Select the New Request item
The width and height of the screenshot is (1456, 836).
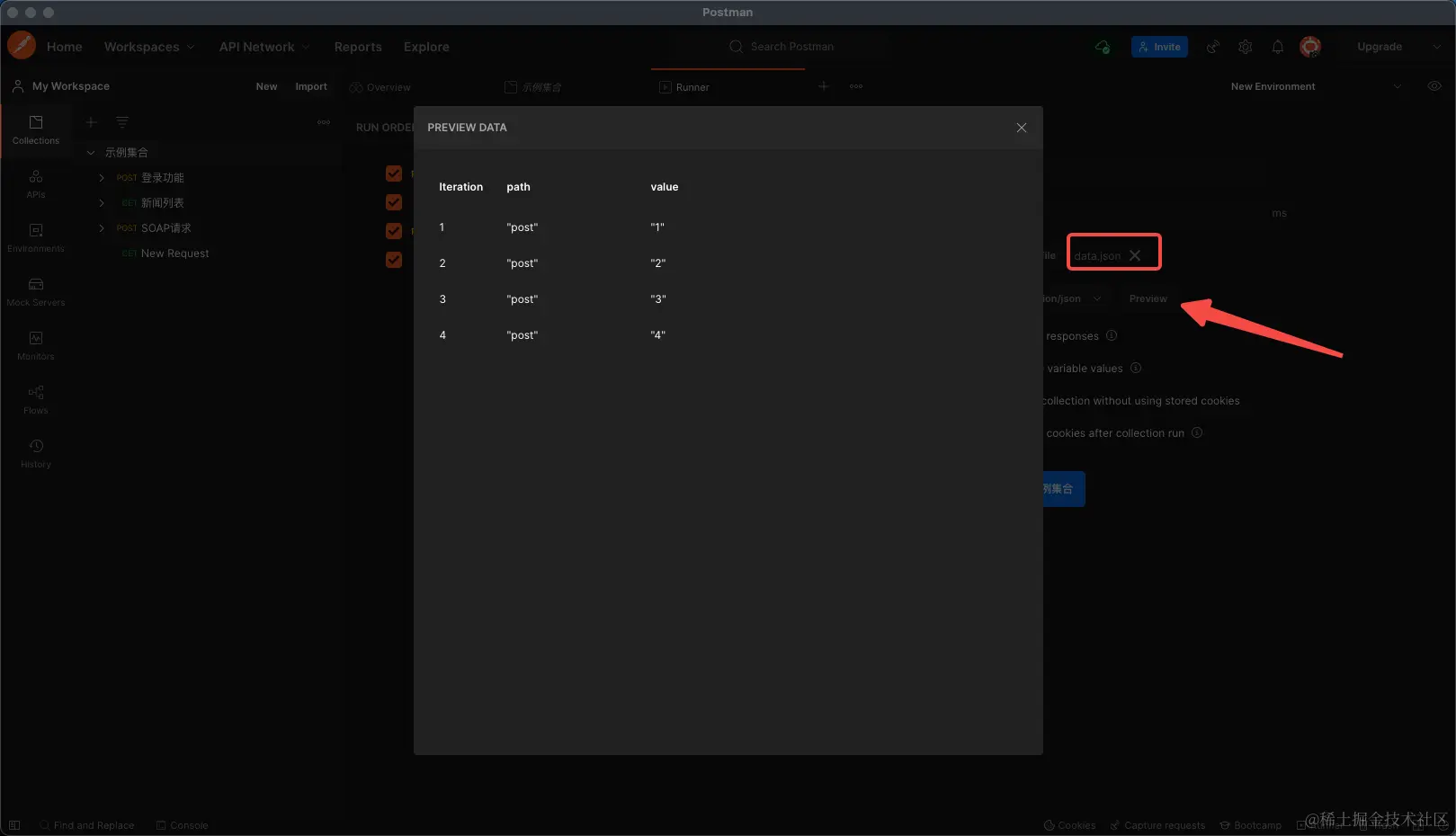(x=174, y=253)
